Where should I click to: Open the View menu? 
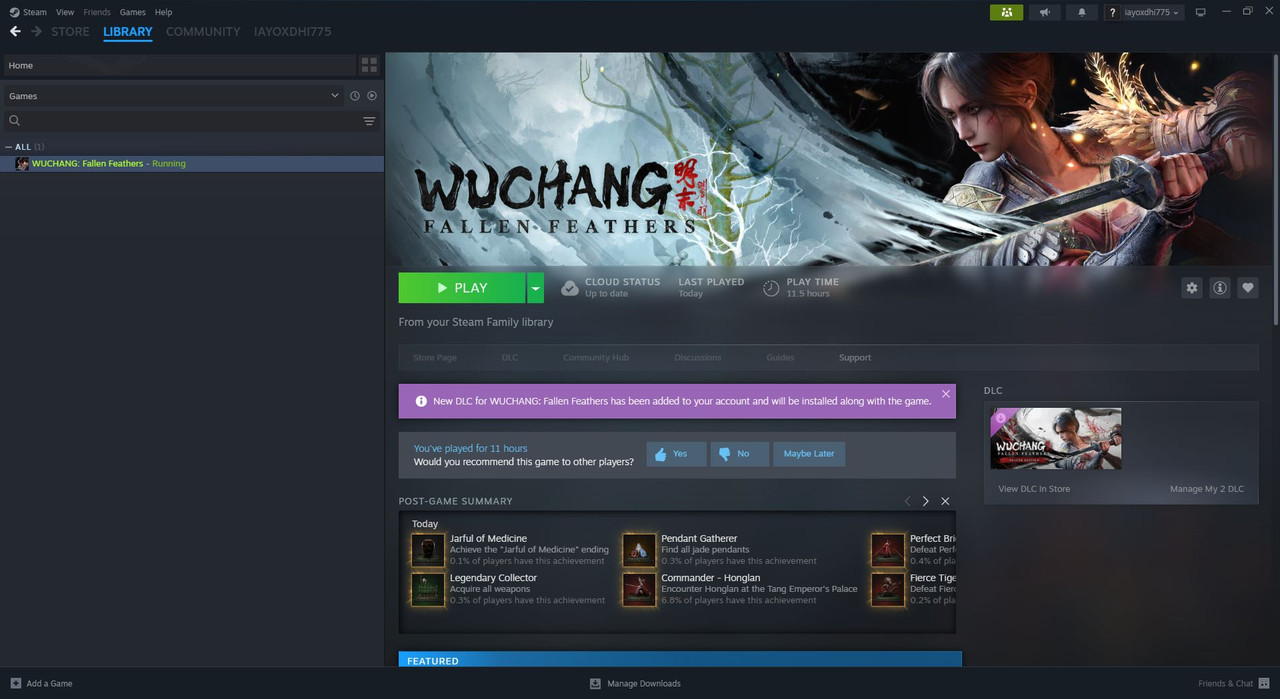pos(65,12)
